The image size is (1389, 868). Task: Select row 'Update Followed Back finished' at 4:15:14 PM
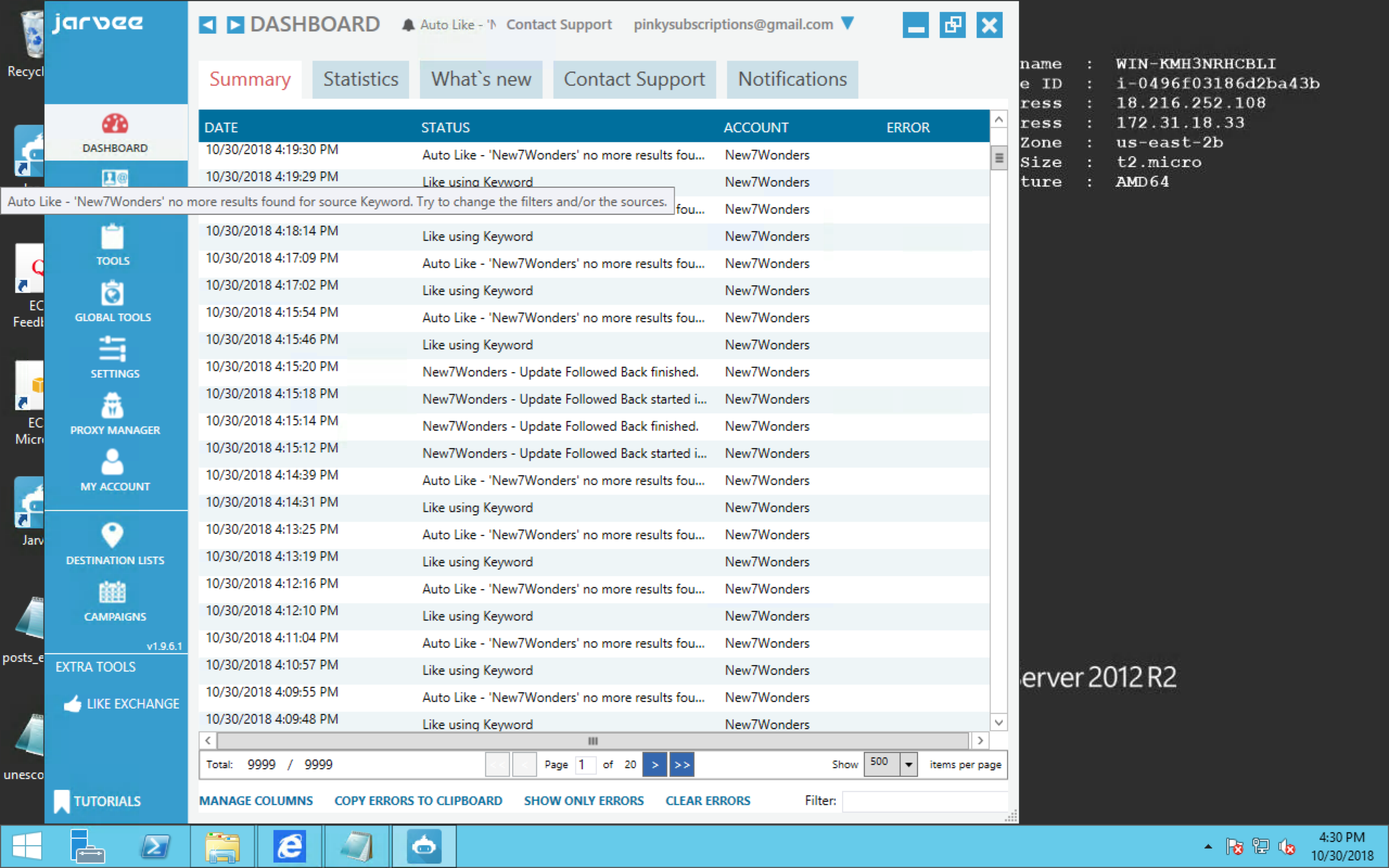pyautogui.click(x=594, y=426)
